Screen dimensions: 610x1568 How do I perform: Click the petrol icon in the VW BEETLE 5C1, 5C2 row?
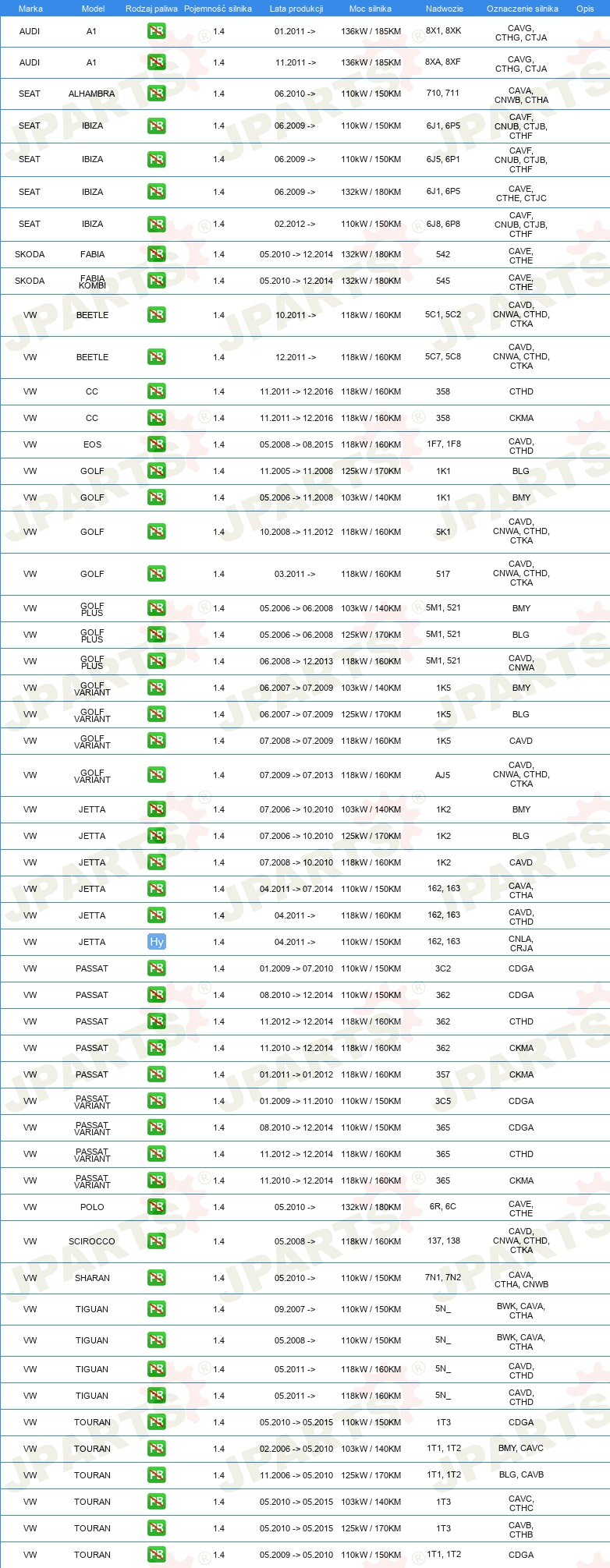[156, 315]
